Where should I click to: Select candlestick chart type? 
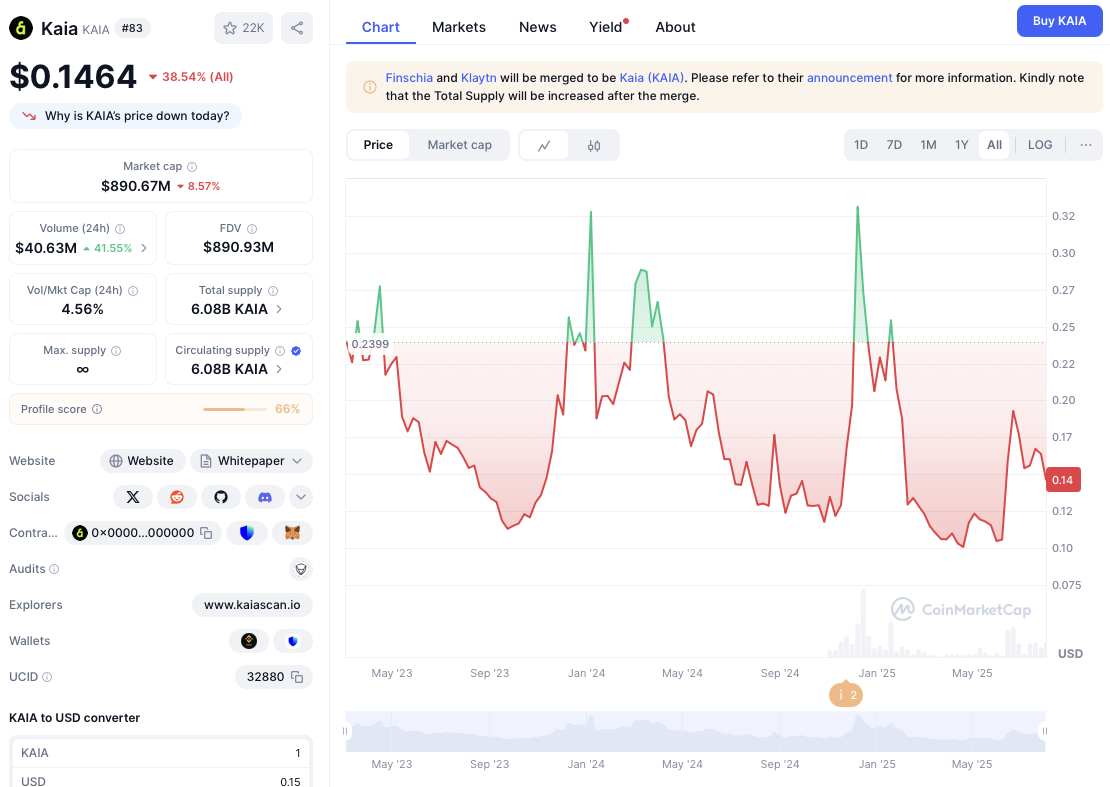tap(594, 145)
